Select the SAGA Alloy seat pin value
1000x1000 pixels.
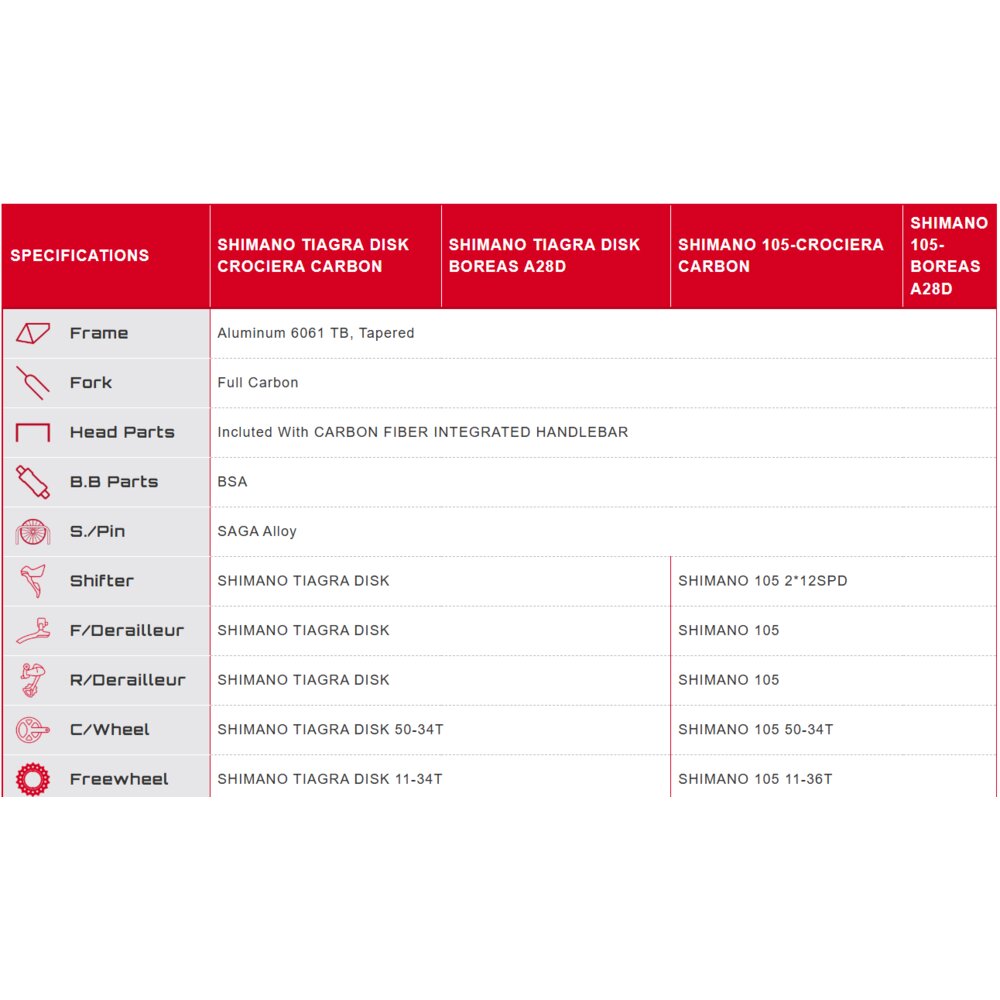pos(257,531)
